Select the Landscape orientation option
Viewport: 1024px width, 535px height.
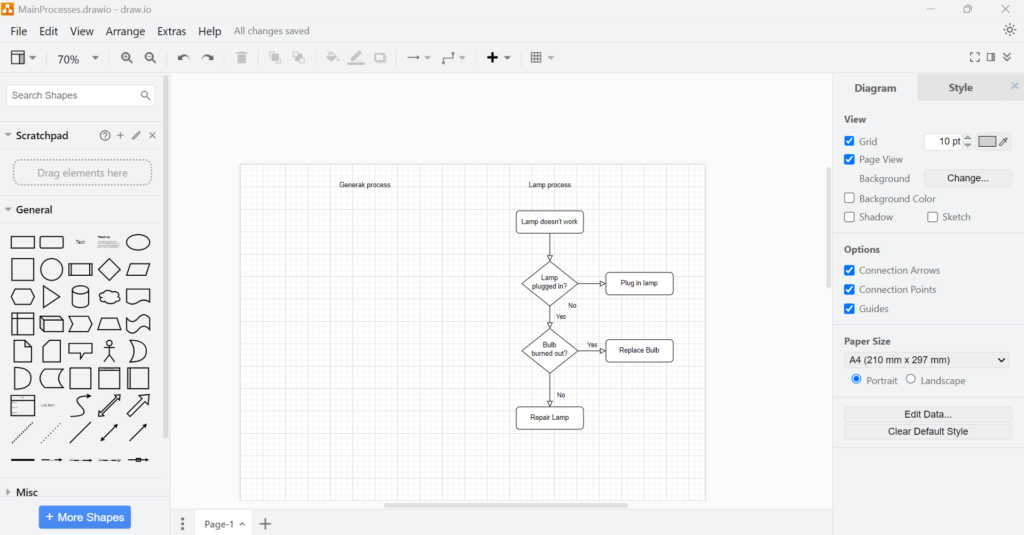pos(910,380)
